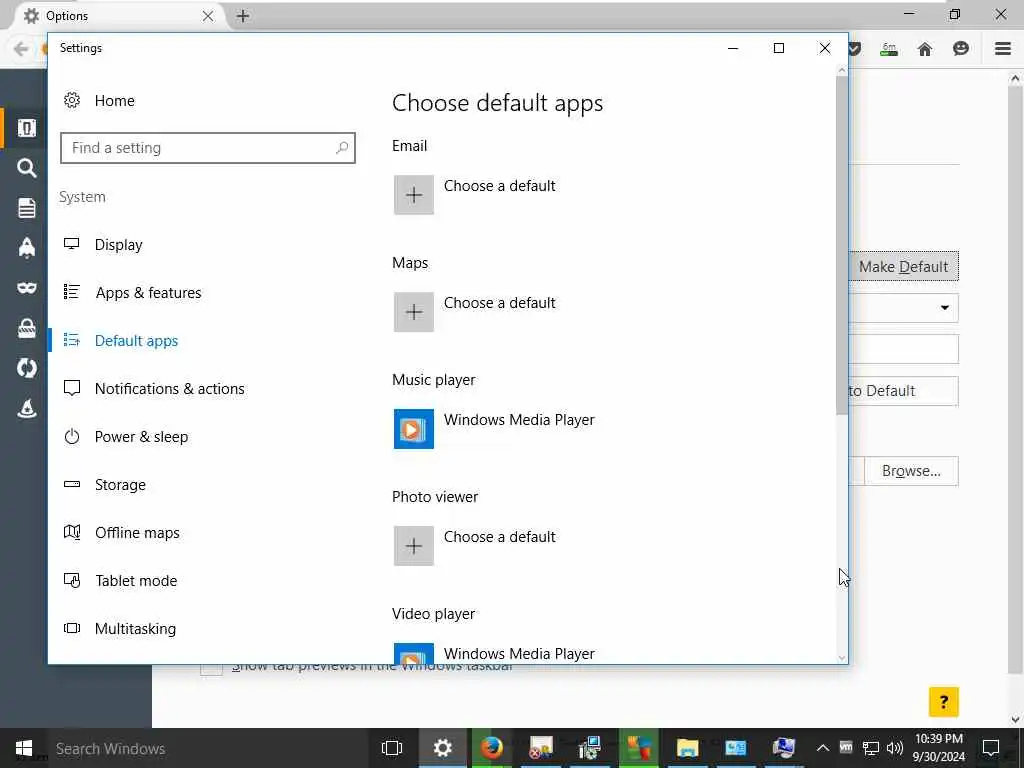Open Windows Start menu
Image resolution: width=1024 pixels, height=768 pixels.
[24, 748]
